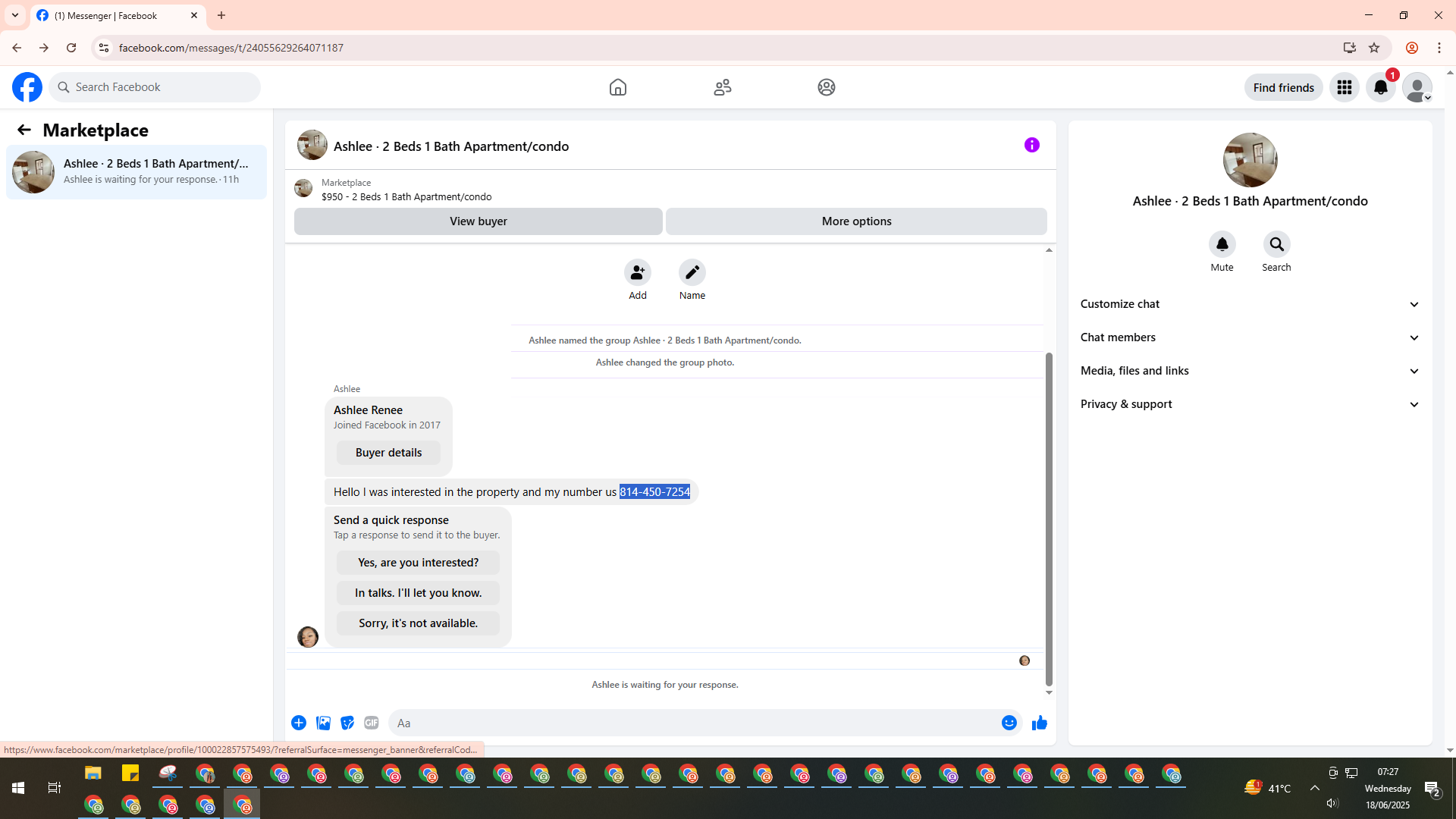Bookmark this page with star icon
The height and width of the screenshot is (819, 1456).
point(1374,48)
